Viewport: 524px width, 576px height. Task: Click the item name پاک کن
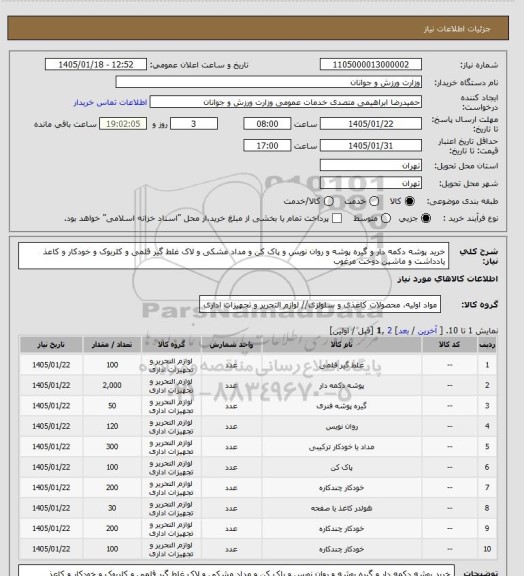pyautogui.click(x=341, y=467)
